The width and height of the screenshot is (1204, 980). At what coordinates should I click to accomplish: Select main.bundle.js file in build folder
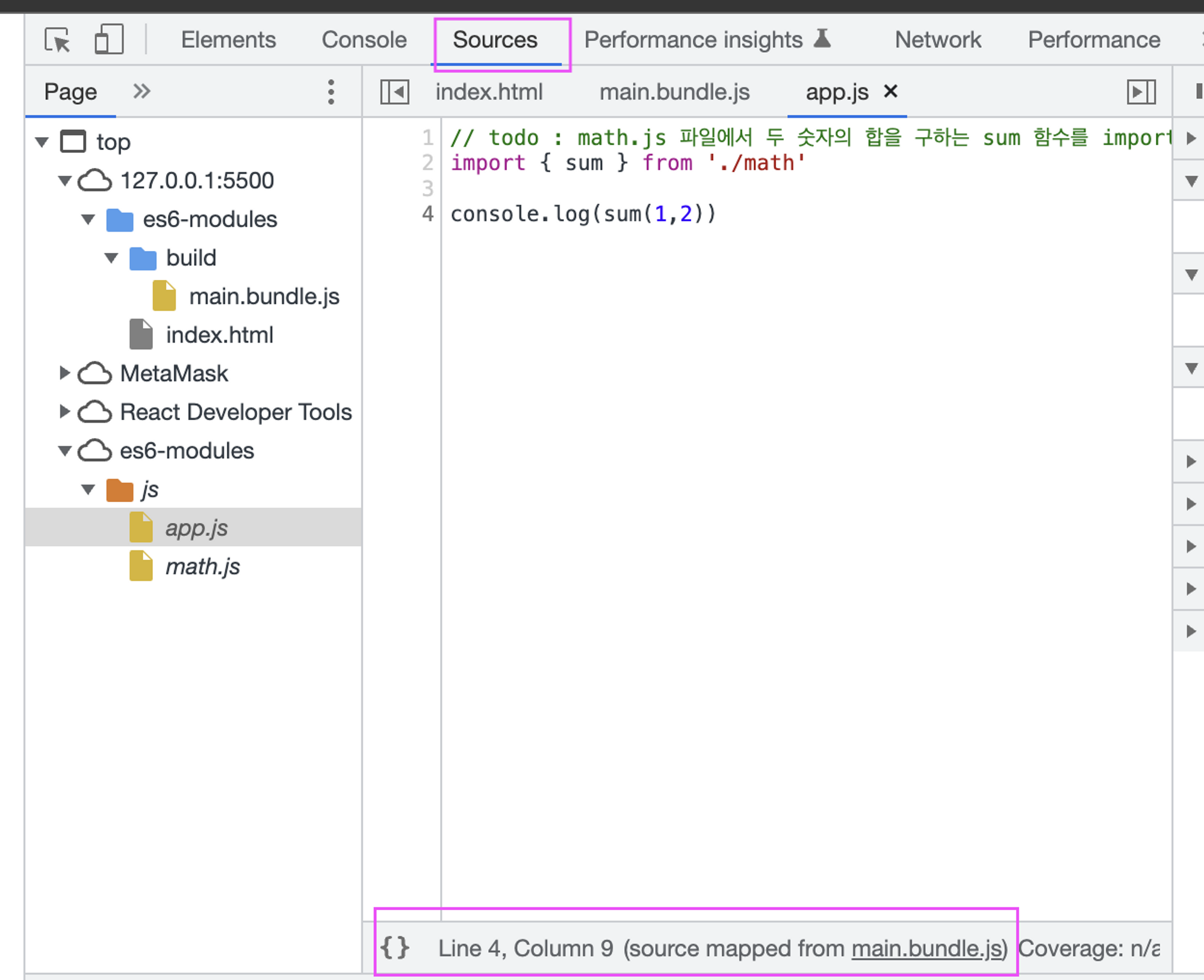click(264, 297)
